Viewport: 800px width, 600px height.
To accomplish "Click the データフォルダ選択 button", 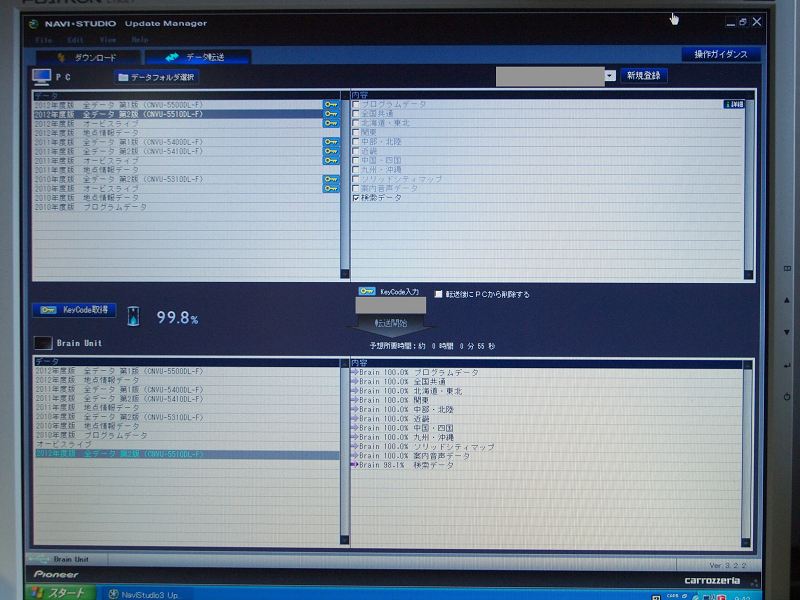I will click(157, 77).
